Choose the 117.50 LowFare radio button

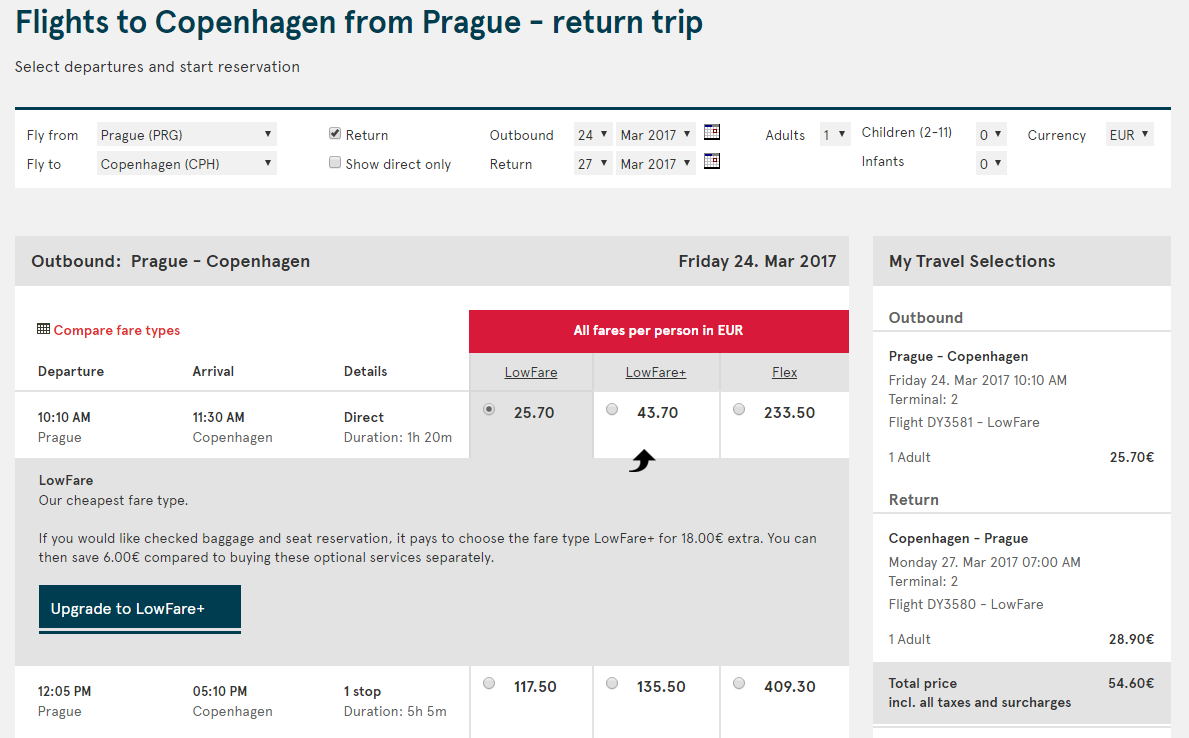(x=489, y=683)
